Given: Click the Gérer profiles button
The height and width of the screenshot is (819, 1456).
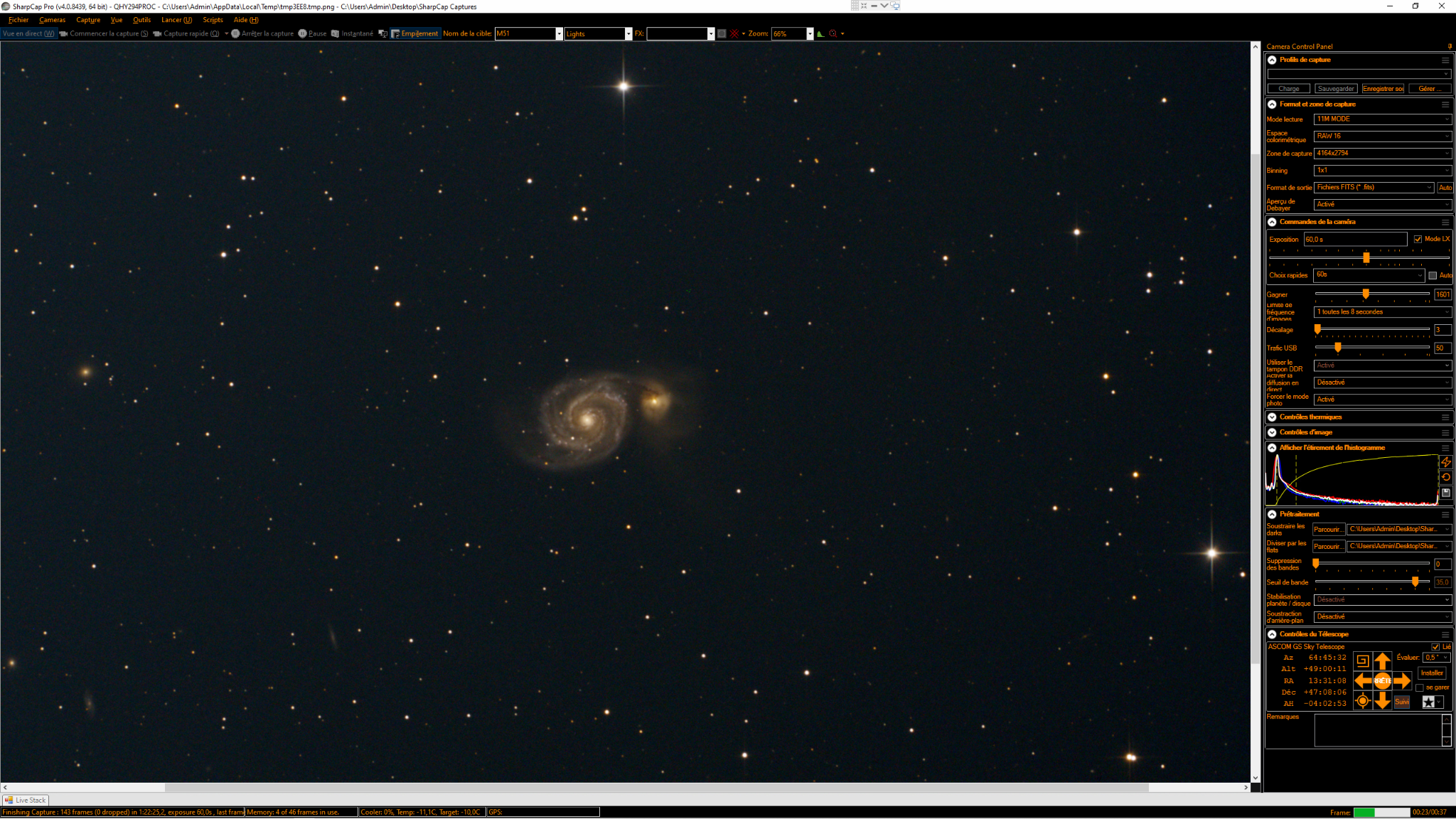Looking at the screenshot, I should coord(1430,89).
